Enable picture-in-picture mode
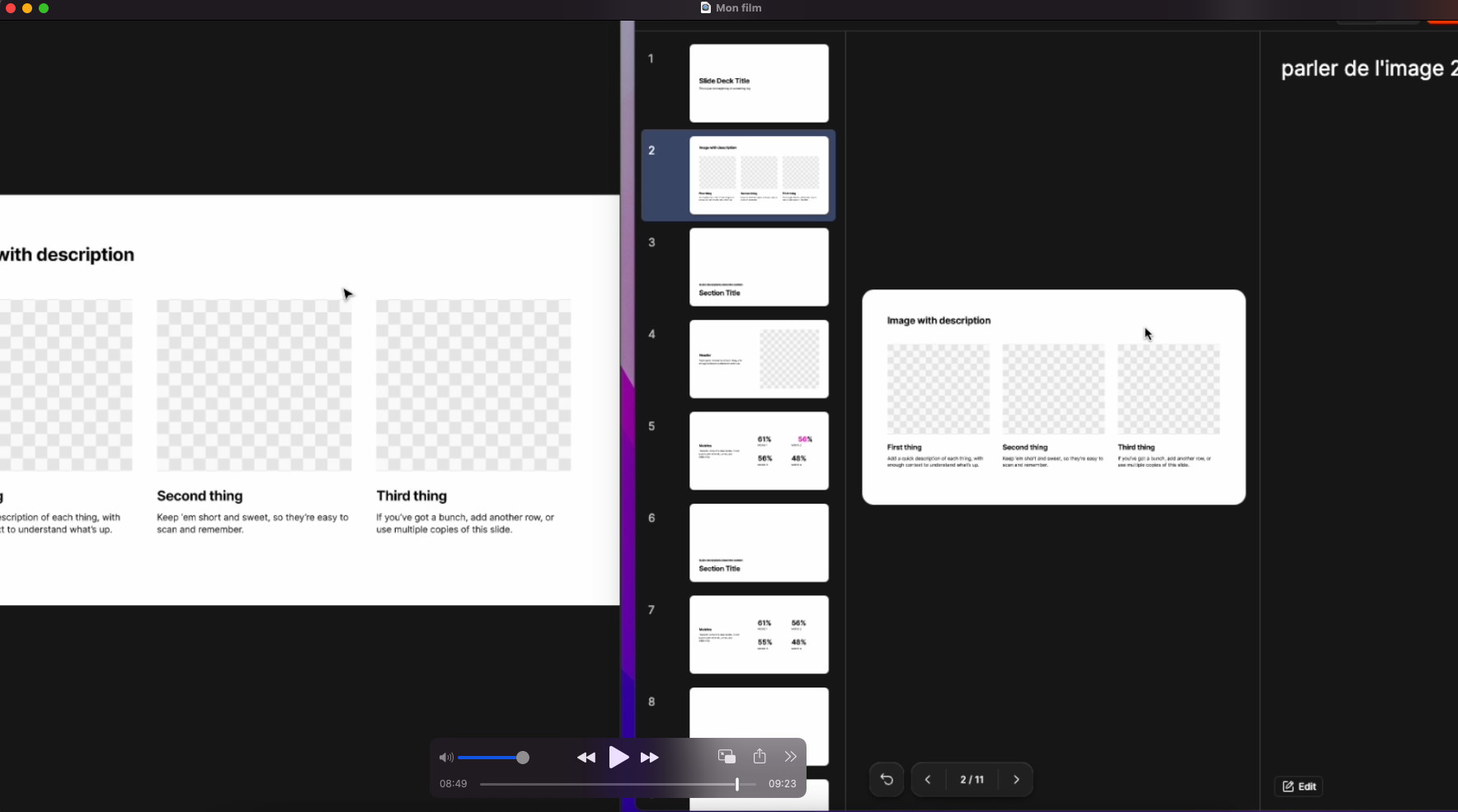The height and width of the screenshot is (812, 1458). coord(727,757)
